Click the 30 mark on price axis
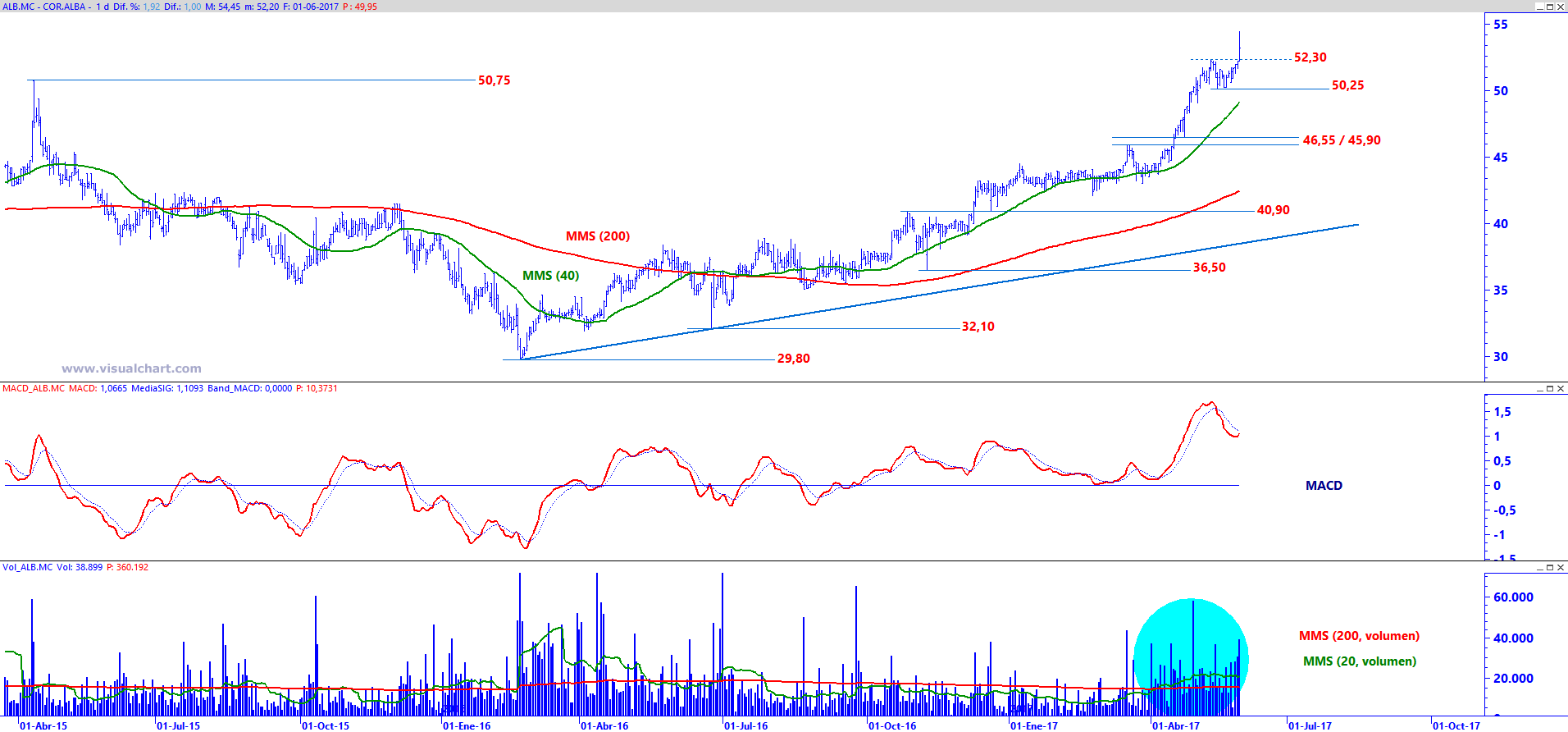The height and width of the screenshot is (732, 1568). point(1501,357)
